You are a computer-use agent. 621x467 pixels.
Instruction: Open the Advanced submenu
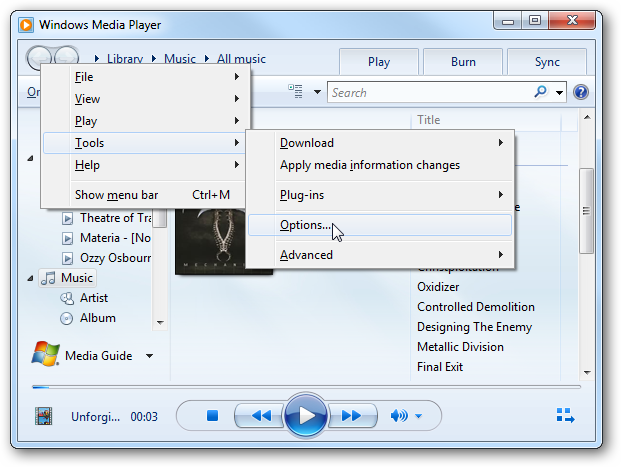click(380, 255)
